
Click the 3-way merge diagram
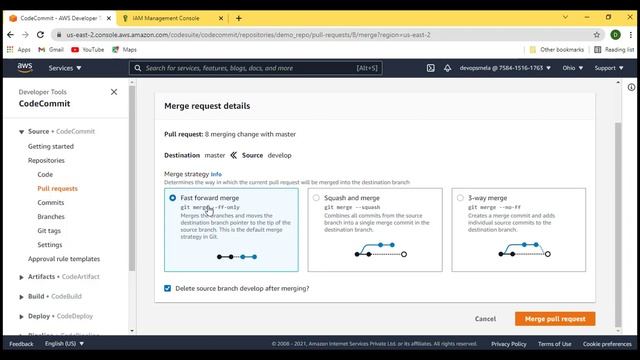pos(524,250)
